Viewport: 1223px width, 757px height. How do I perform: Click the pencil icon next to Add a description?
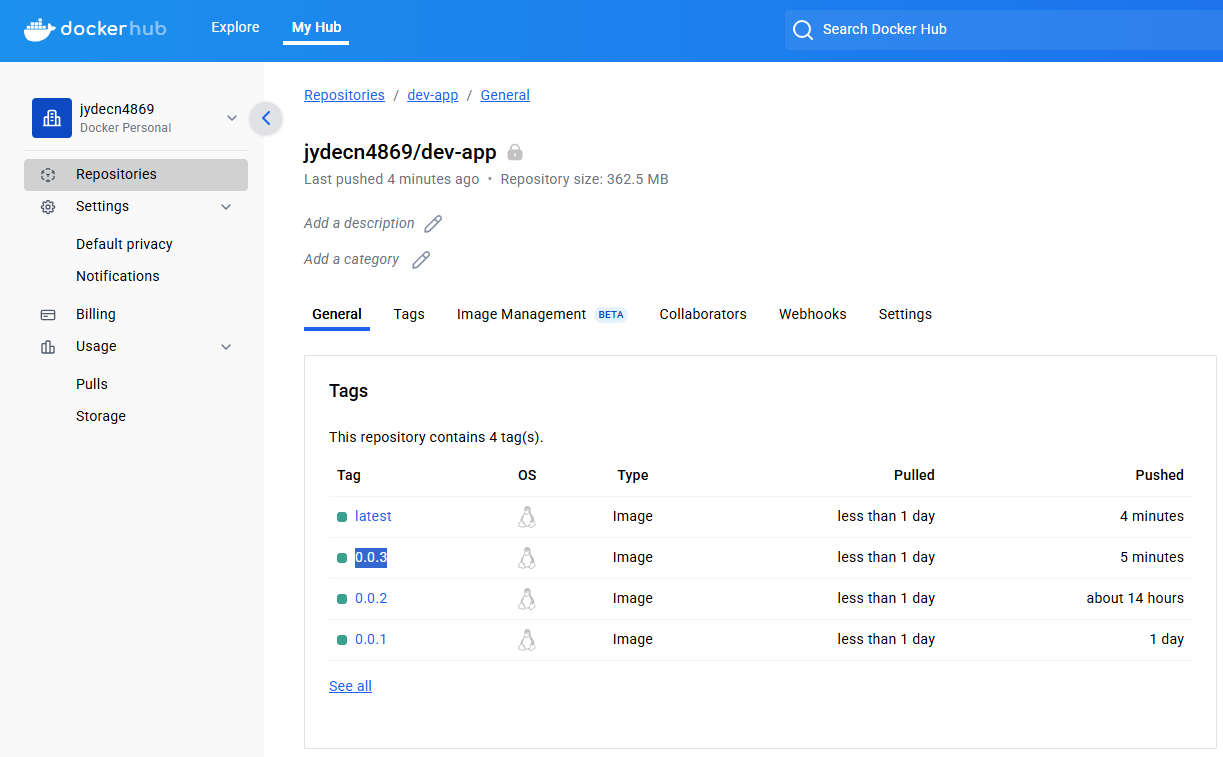click(433, 224)
